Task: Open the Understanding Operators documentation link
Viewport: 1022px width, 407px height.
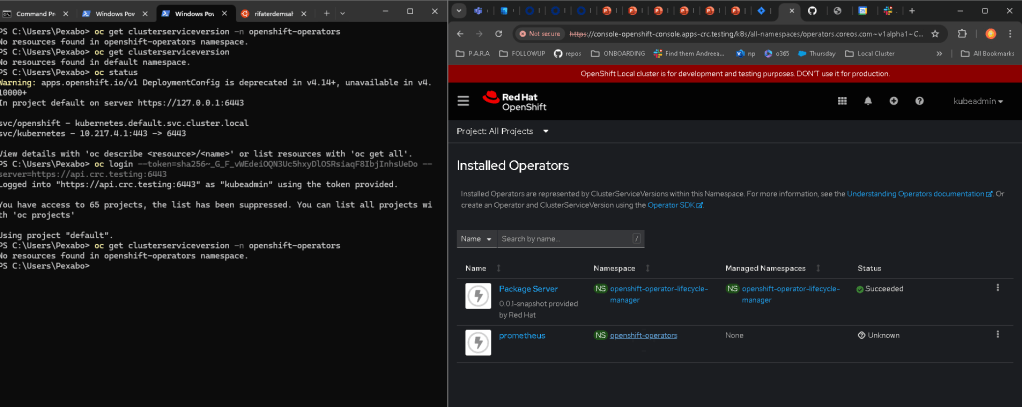Action: (x=920, y=194)
